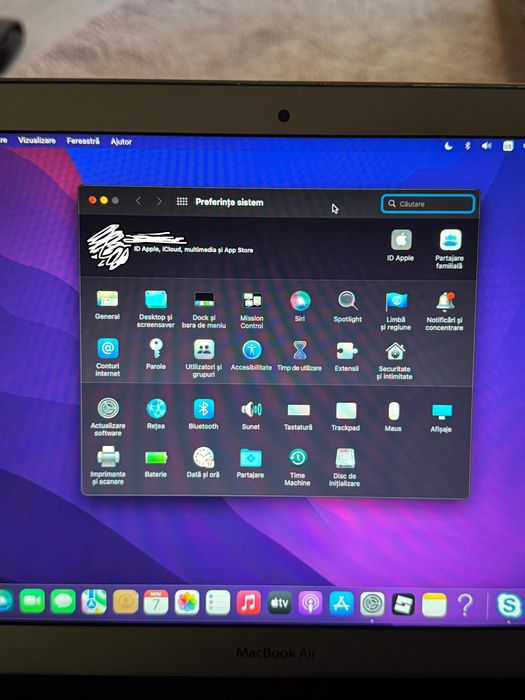
Task: Open Limbă și regiune pane
Action: point(396,311)
